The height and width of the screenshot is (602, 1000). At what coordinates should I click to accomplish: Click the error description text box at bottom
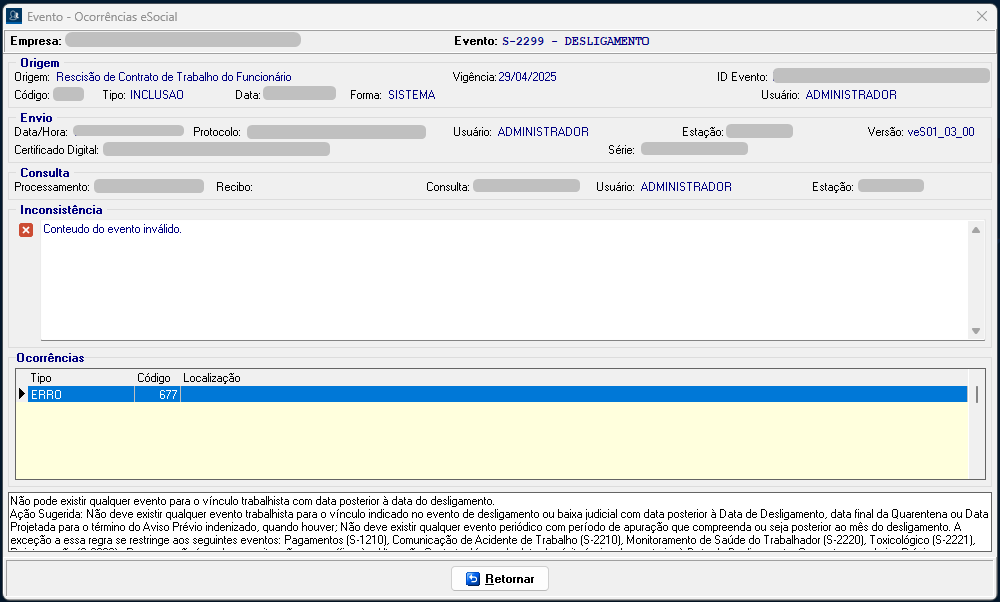[498, 521]
